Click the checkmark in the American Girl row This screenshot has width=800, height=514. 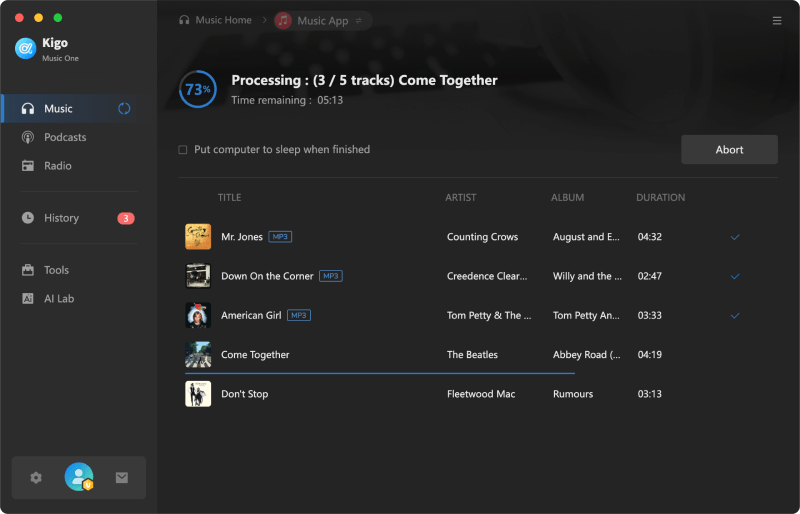735,315
